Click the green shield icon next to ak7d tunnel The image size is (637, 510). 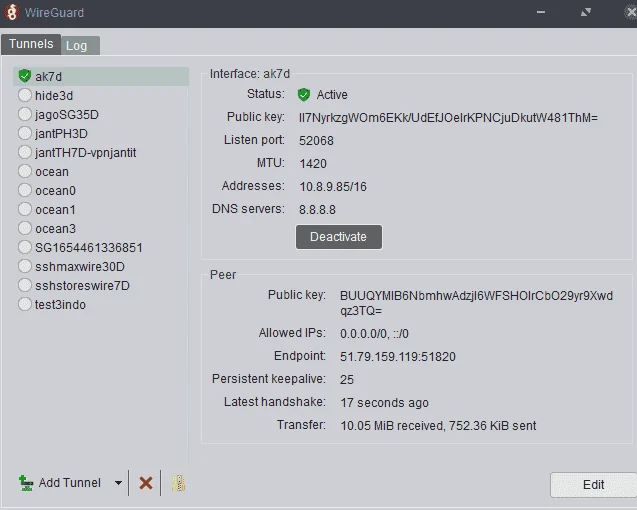coord(25,76)
